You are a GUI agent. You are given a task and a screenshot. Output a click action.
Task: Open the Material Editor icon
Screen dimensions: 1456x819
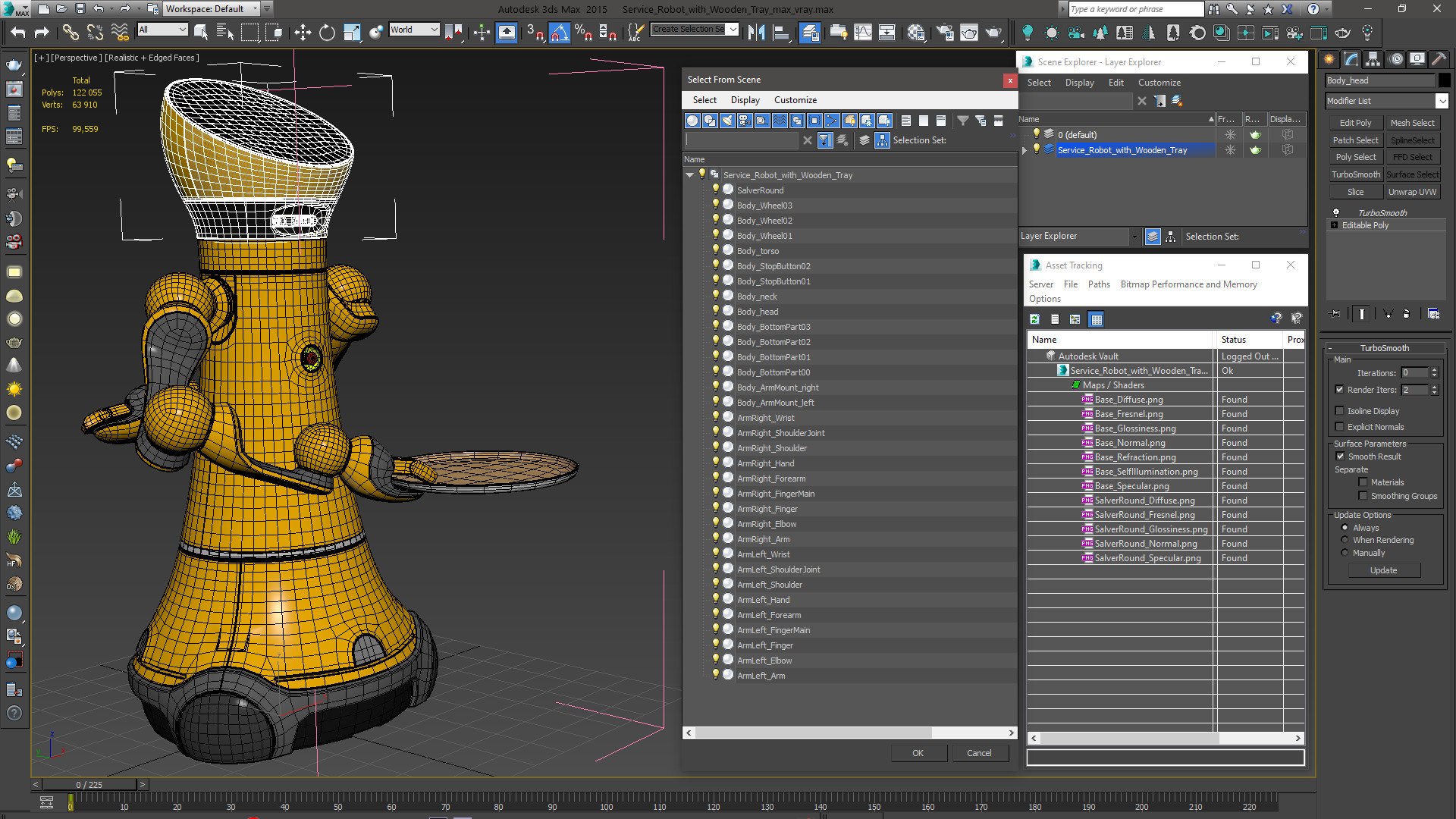916,32
